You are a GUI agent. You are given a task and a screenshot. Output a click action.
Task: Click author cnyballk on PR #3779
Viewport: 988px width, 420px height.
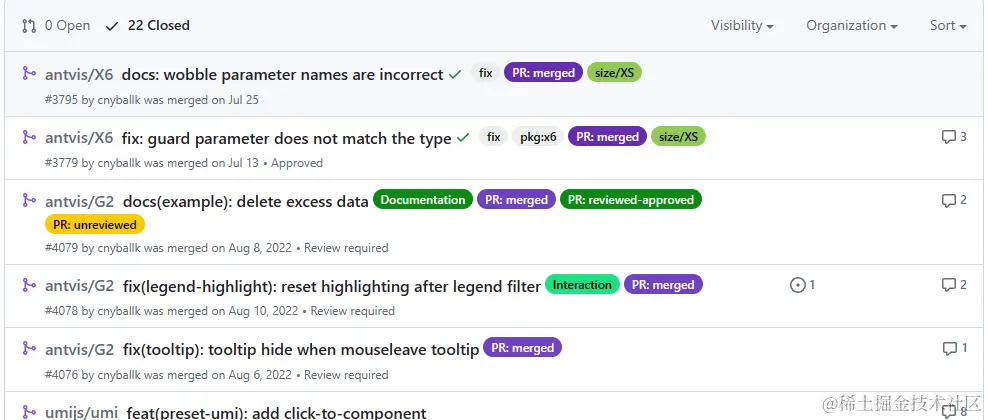(119, 163)
